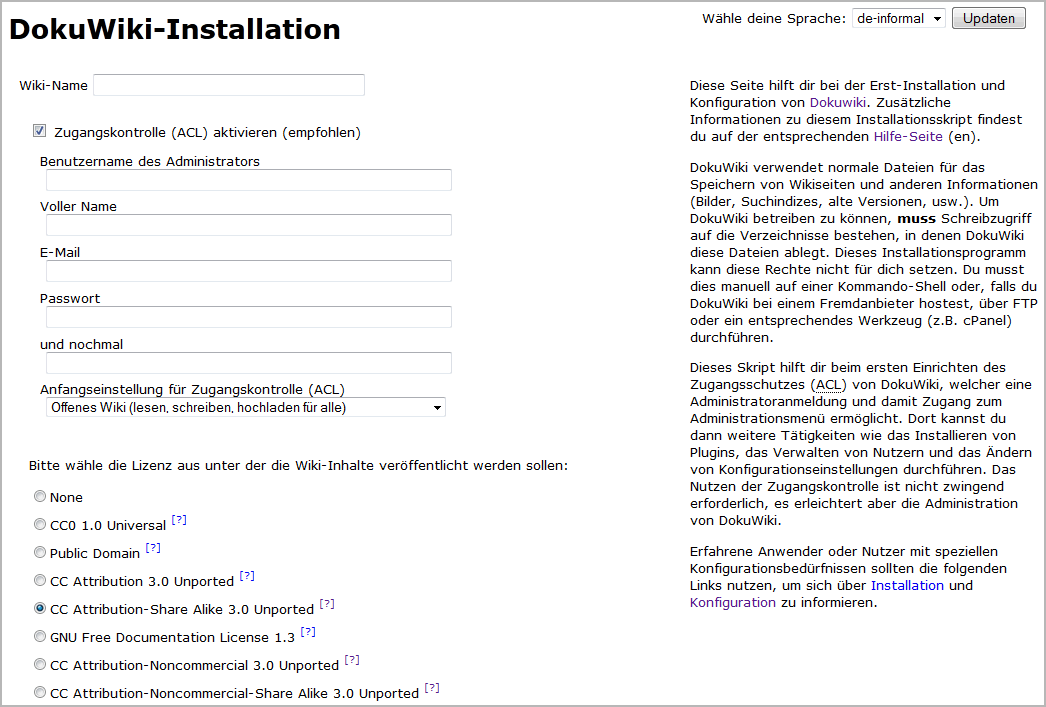Viewport: 1046px width, 707px height.
Task: Click the Updaten button
Action: click(989, 19)
